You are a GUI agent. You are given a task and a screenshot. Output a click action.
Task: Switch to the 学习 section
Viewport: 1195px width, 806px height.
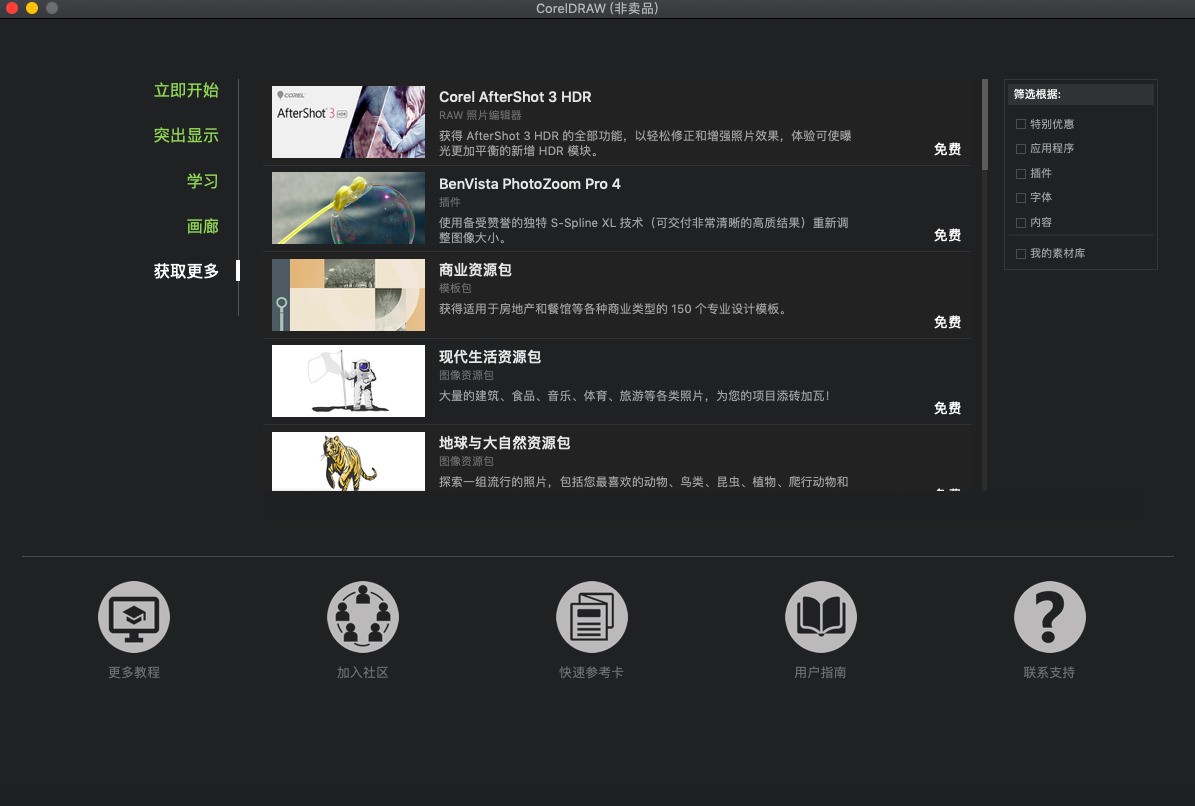pos(203,181)
